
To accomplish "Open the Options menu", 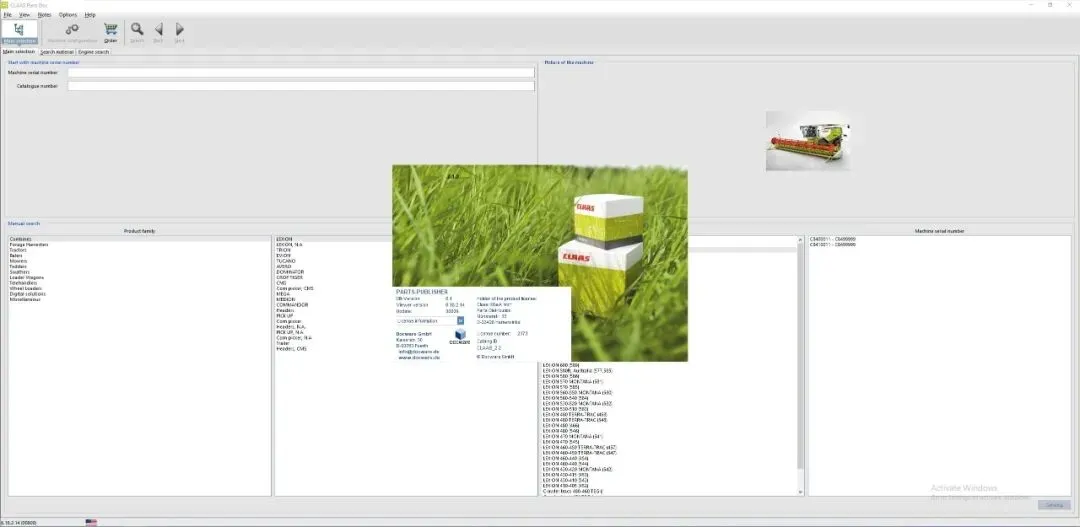I will pyautogui.click(x=68, y=14).
